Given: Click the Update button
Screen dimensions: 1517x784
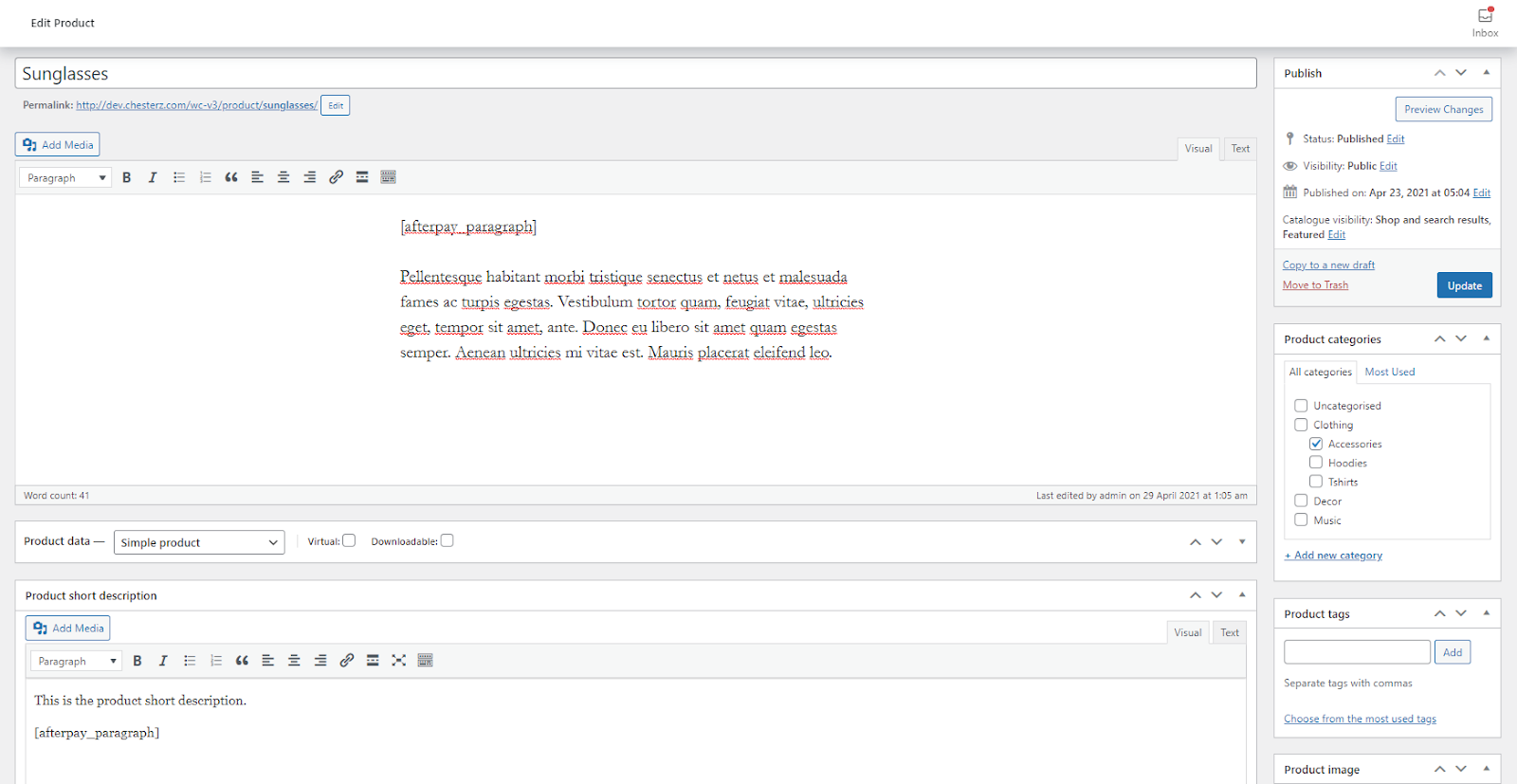Looking at the screenshot, I should pyautogui.click(x=1465, y=285).
